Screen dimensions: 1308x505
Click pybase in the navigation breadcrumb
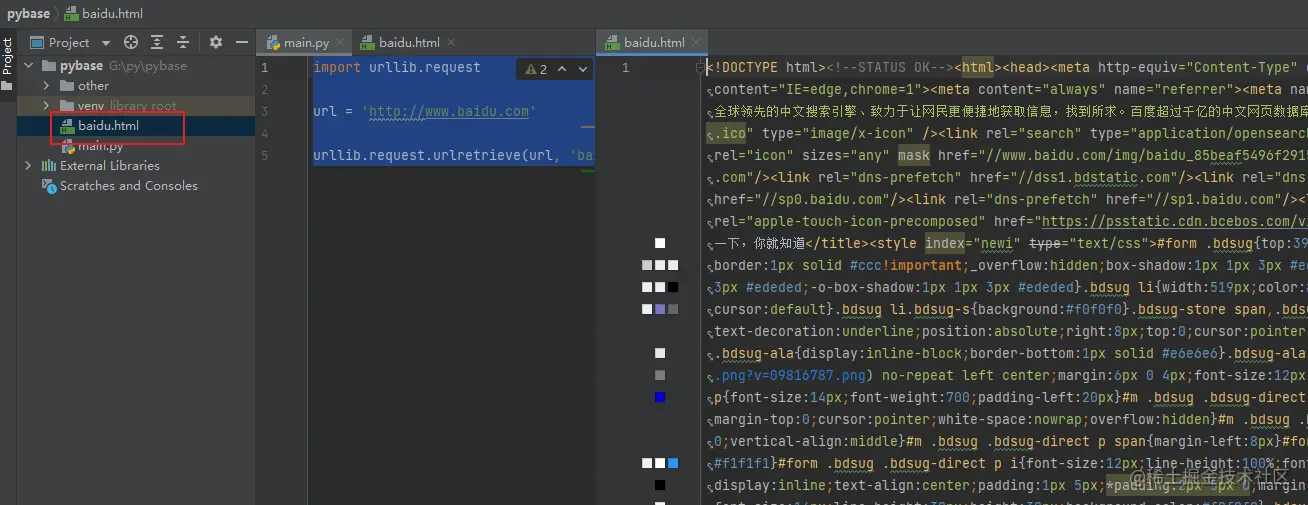click(x=28, y=14)
